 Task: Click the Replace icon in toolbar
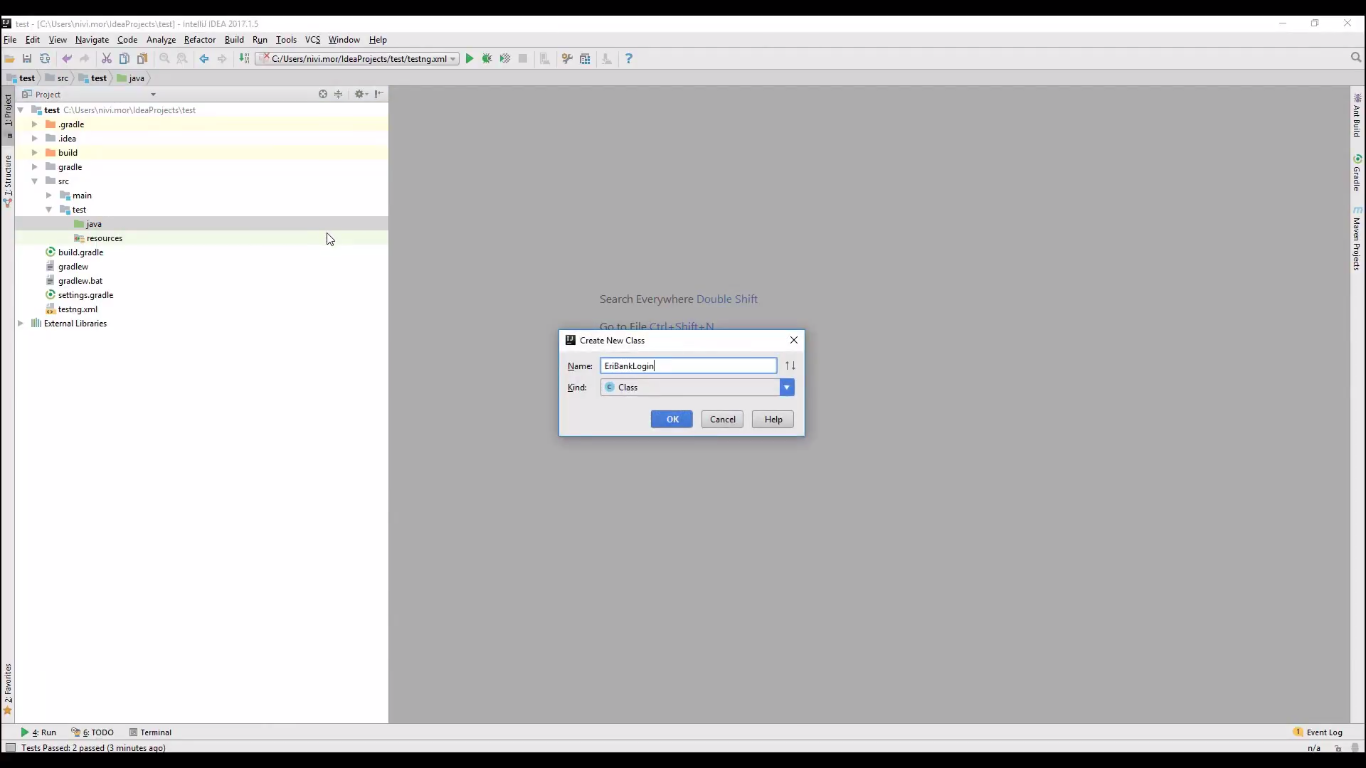coord(182,59)
